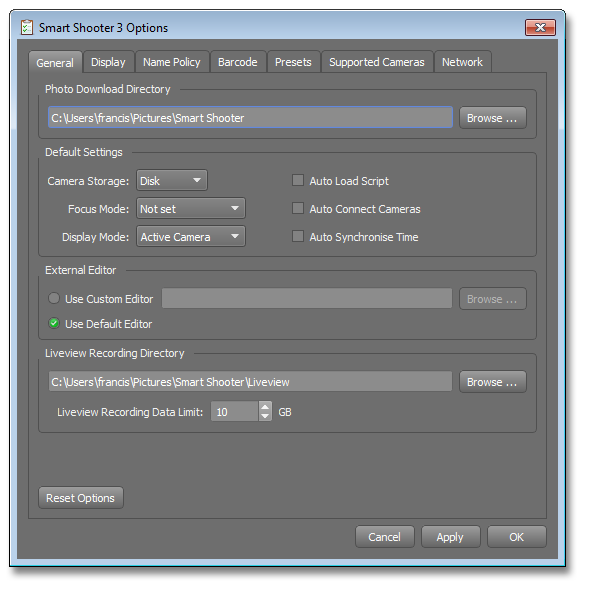
Task: Close the Smart Shooter 3 Options dialog
Action: [541, 27]
